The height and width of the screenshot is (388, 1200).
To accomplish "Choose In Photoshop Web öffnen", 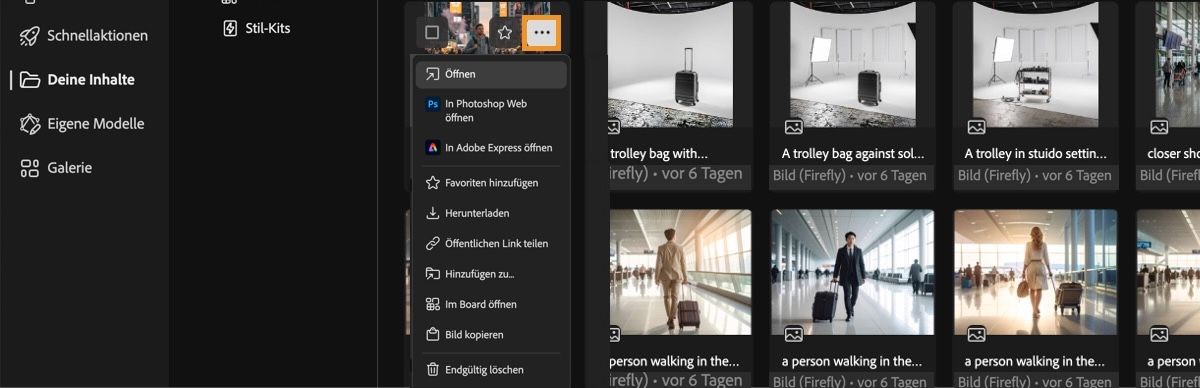I will [491, 111].
